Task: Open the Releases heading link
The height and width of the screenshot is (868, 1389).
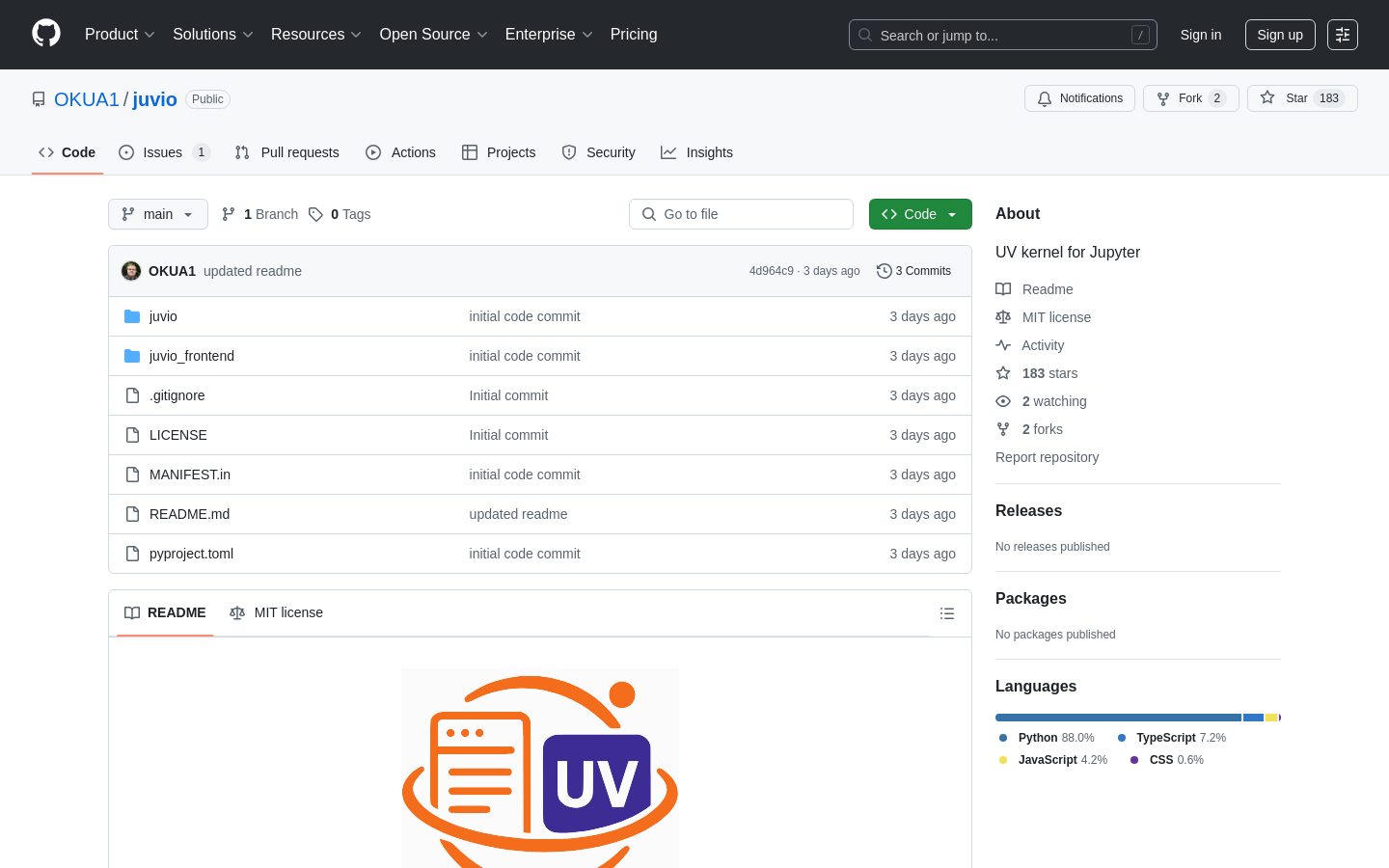Action: (1028, 511)
